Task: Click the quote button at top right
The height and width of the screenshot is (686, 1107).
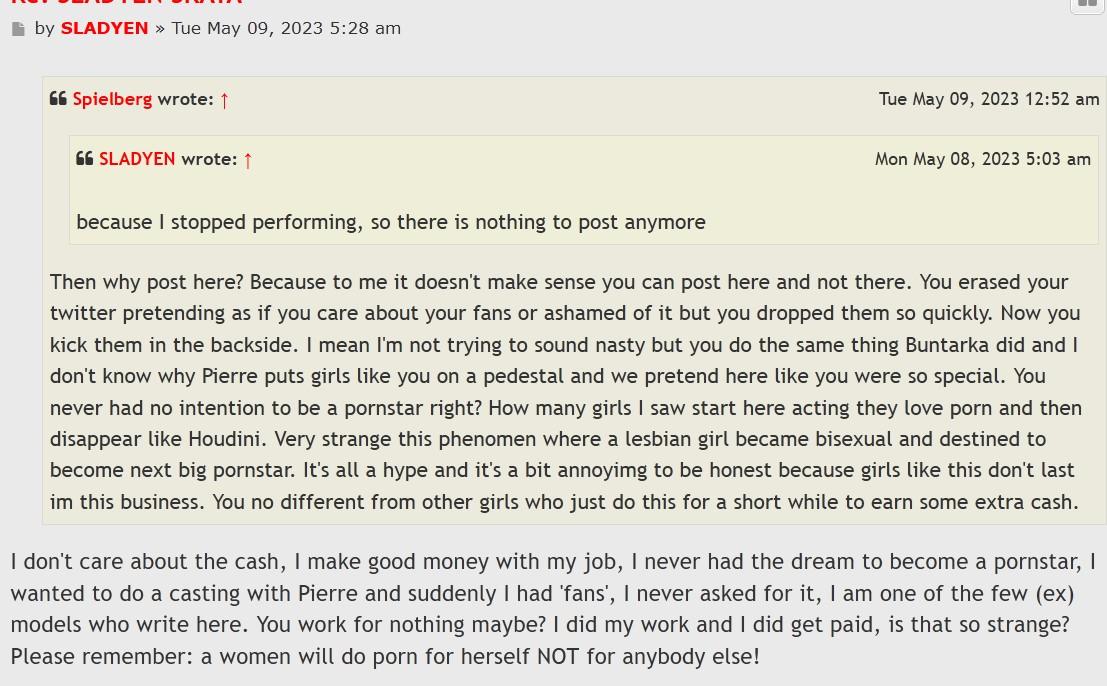Action: pyautogui.click(x=1087, y=5)
